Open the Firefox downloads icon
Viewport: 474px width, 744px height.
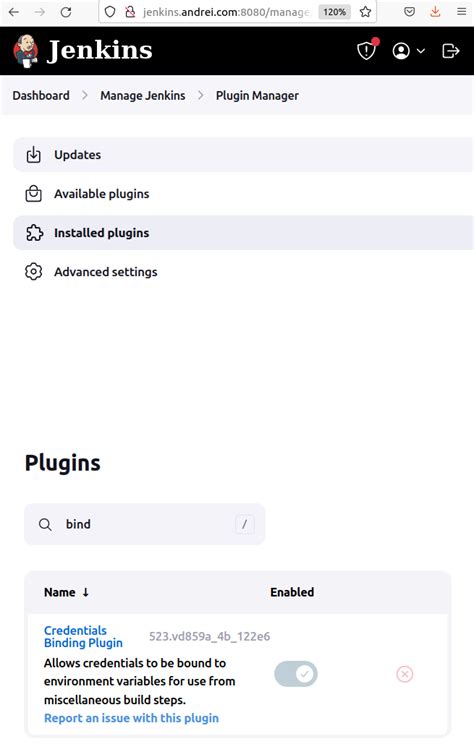(435, 12)
